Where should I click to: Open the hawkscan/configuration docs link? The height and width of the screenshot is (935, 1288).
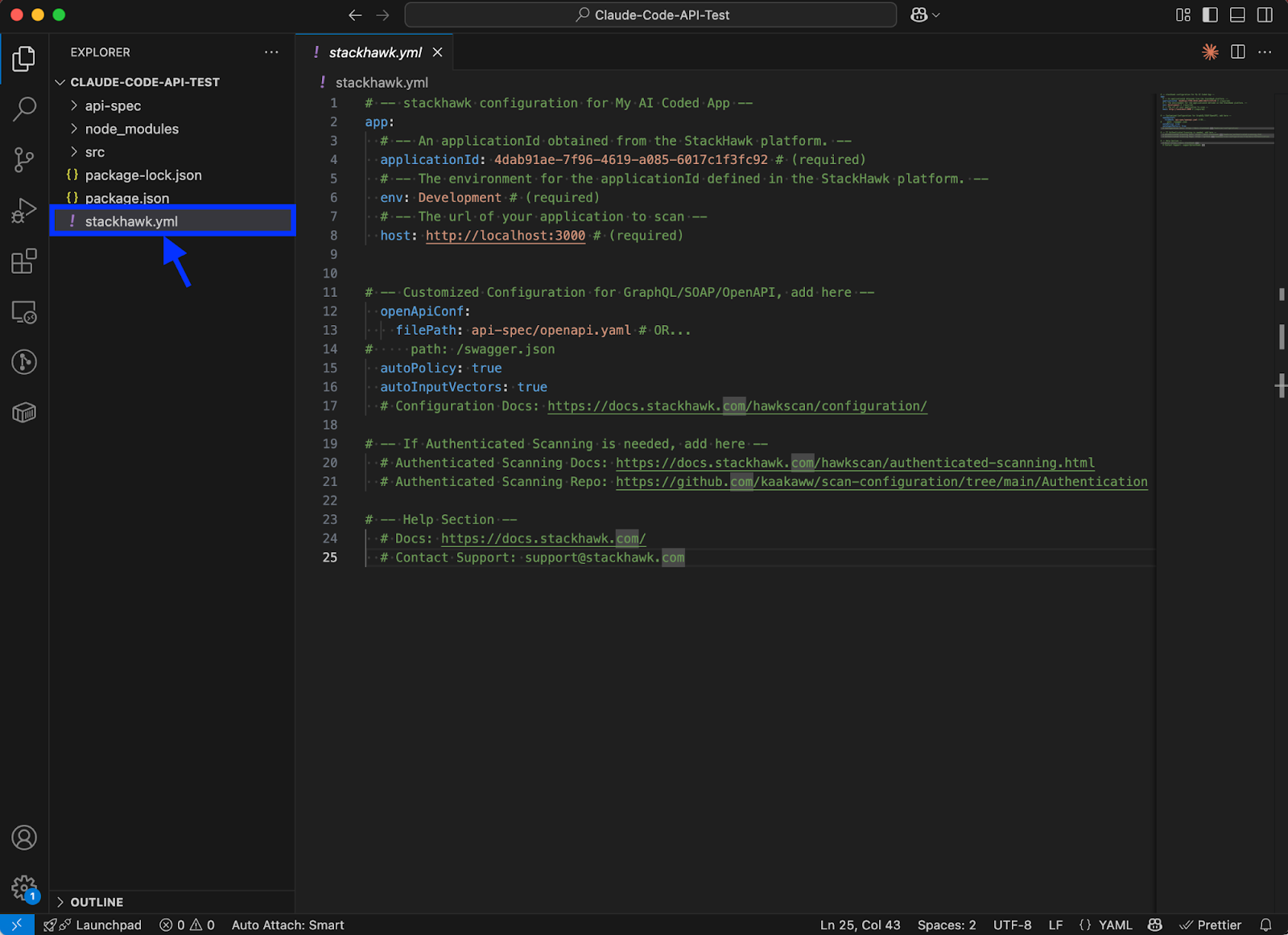click(737, 406)
